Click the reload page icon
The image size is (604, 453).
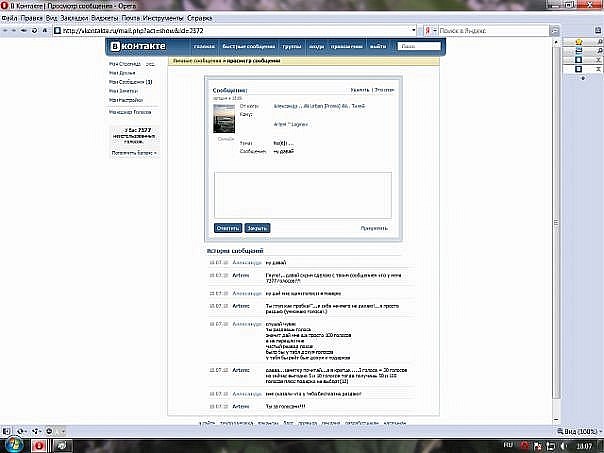[35, 30]
